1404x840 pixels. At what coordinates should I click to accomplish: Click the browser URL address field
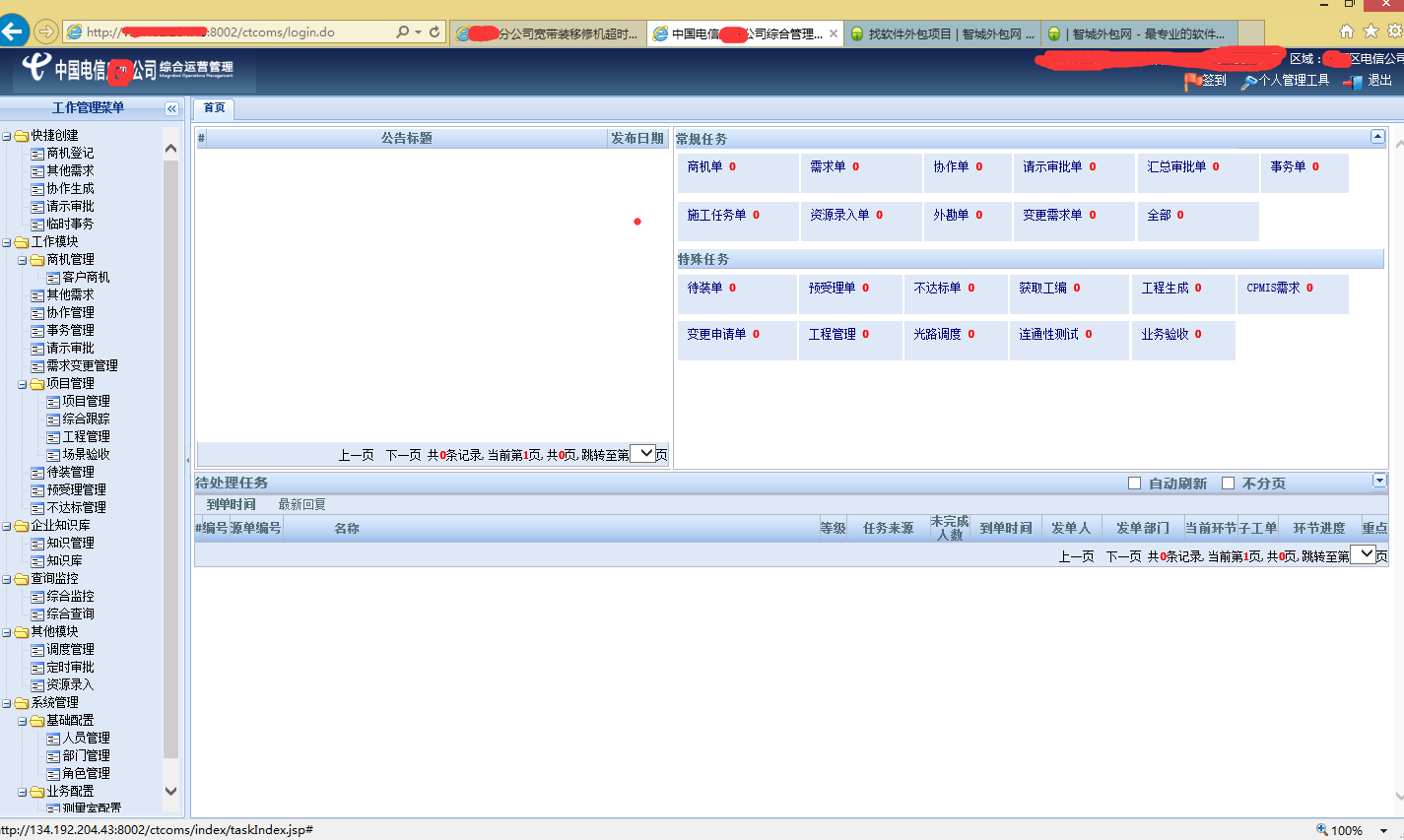click(229, 32)
